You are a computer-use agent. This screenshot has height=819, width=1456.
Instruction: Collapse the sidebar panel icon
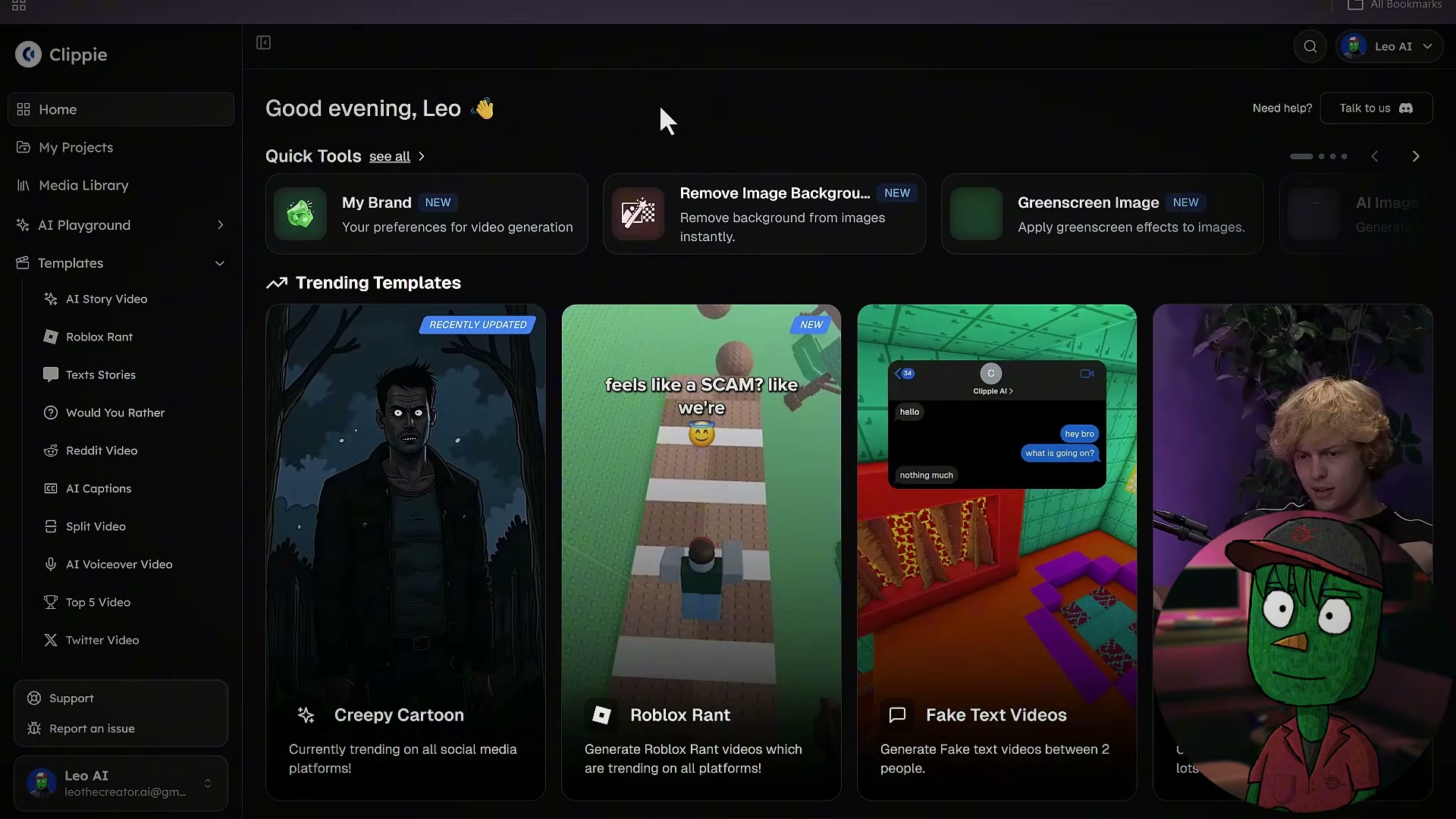(264, 43)
